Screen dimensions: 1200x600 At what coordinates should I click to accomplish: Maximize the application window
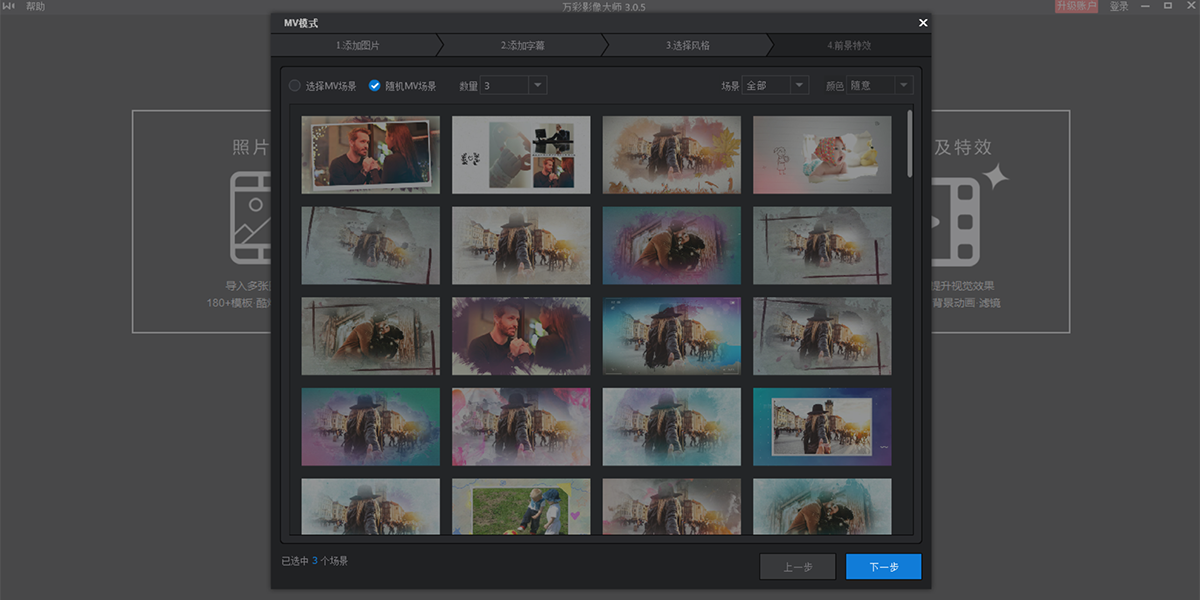[1167, 6]
